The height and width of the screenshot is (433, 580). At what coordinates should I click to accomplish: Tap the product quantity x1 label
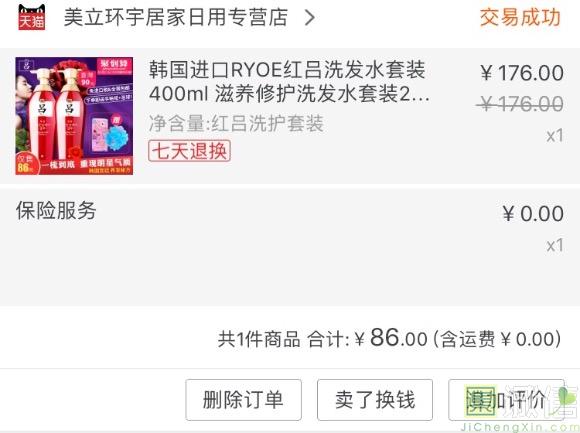click(x=555, y=136)
